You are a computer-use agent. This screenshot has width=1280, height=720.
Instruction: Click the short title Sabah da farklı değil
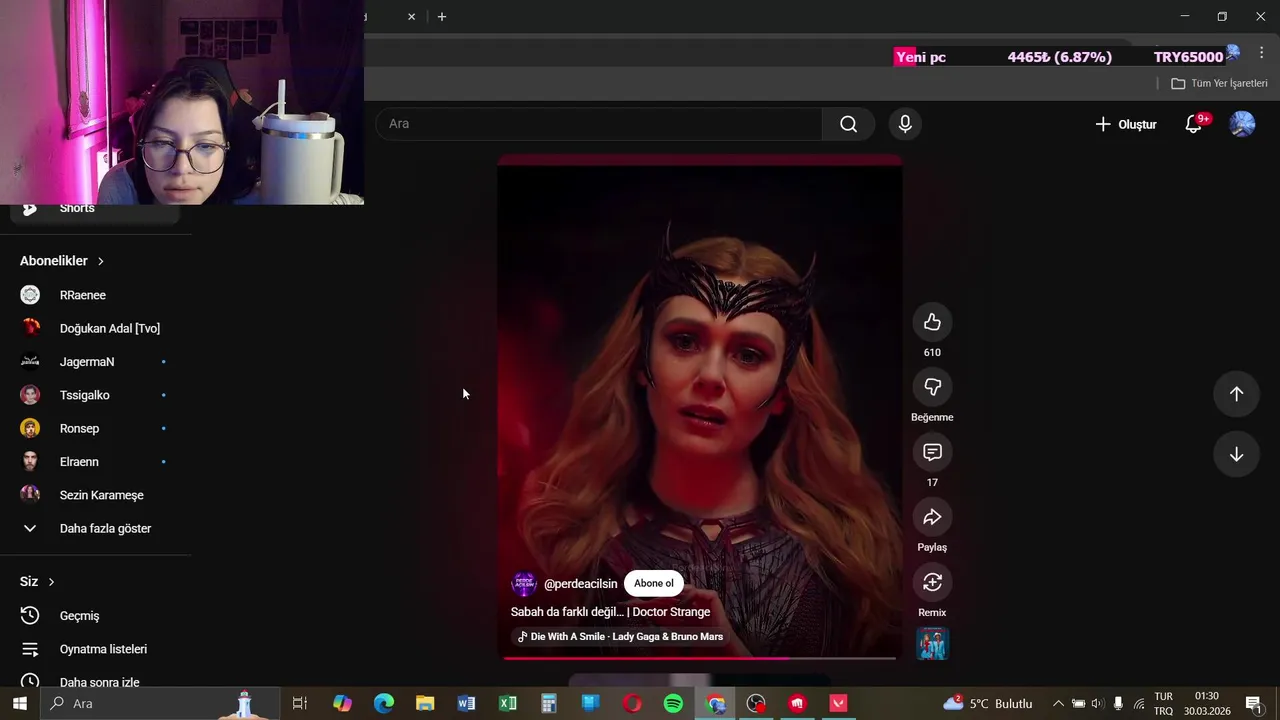[x=610, y=612]
